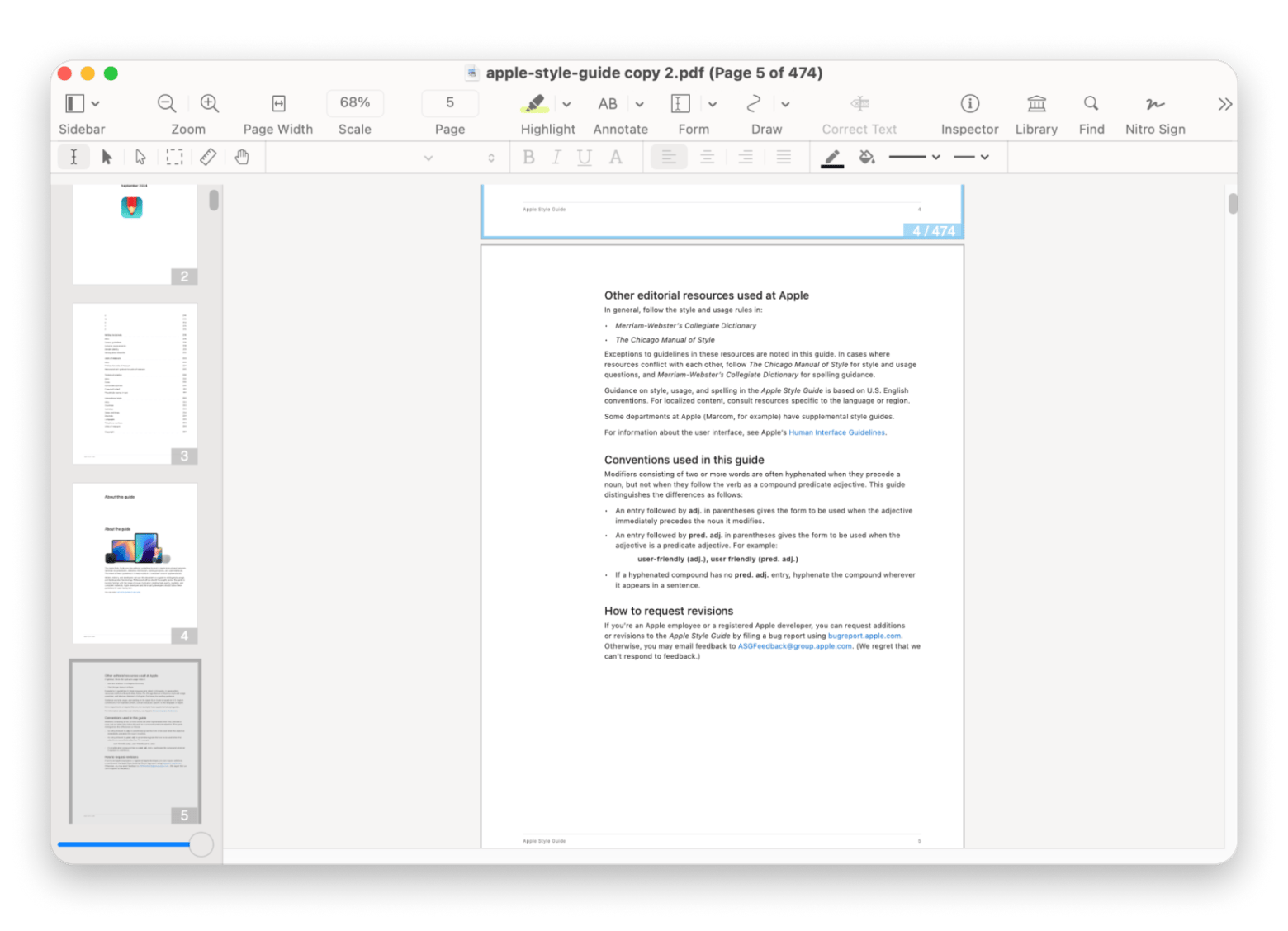
Task: Toggle the arrow object select tool
Action: tap(107, 157)
